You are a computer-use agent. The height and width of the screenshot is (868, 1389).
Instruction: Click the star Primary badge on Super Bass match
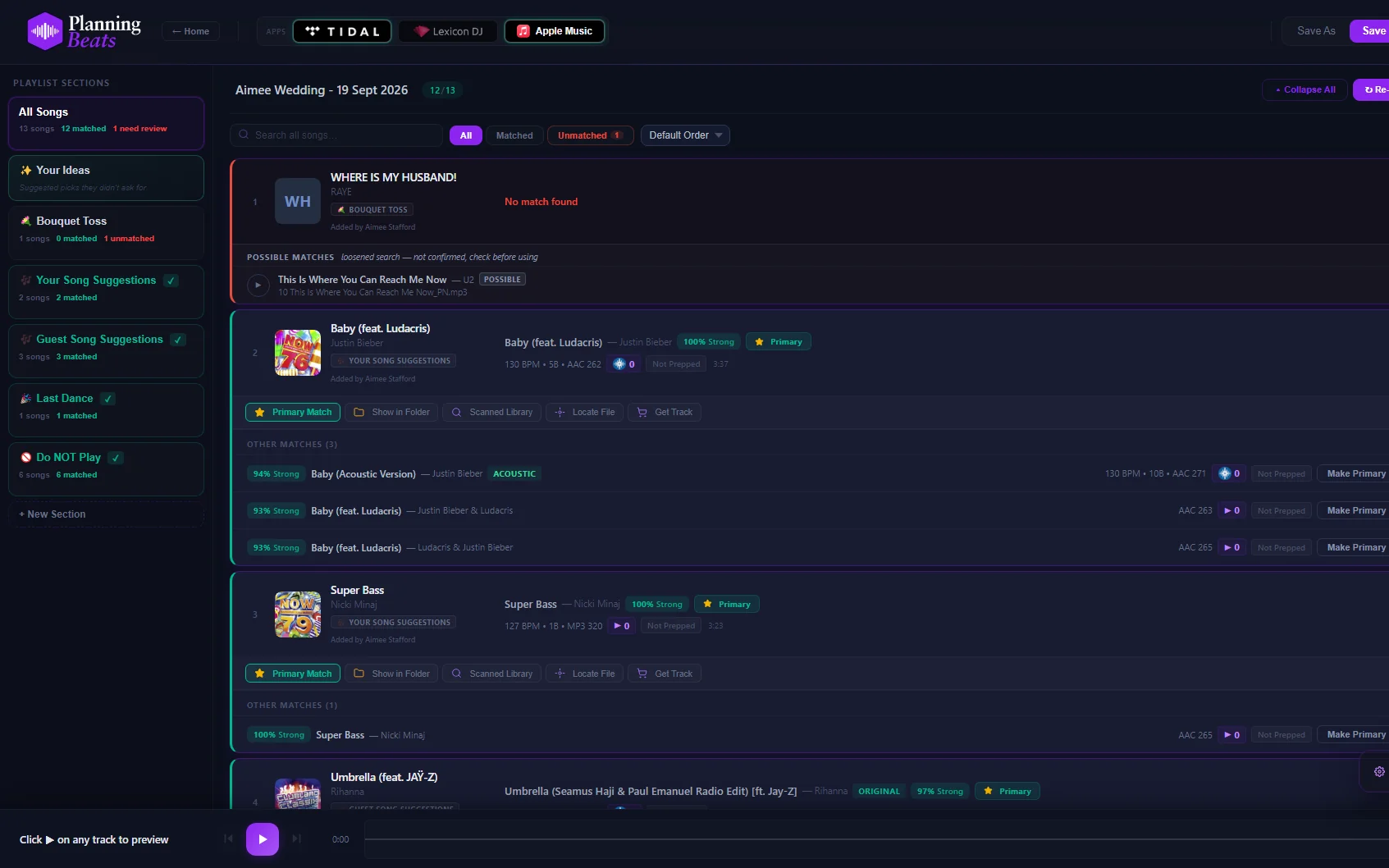click(727, 604)
